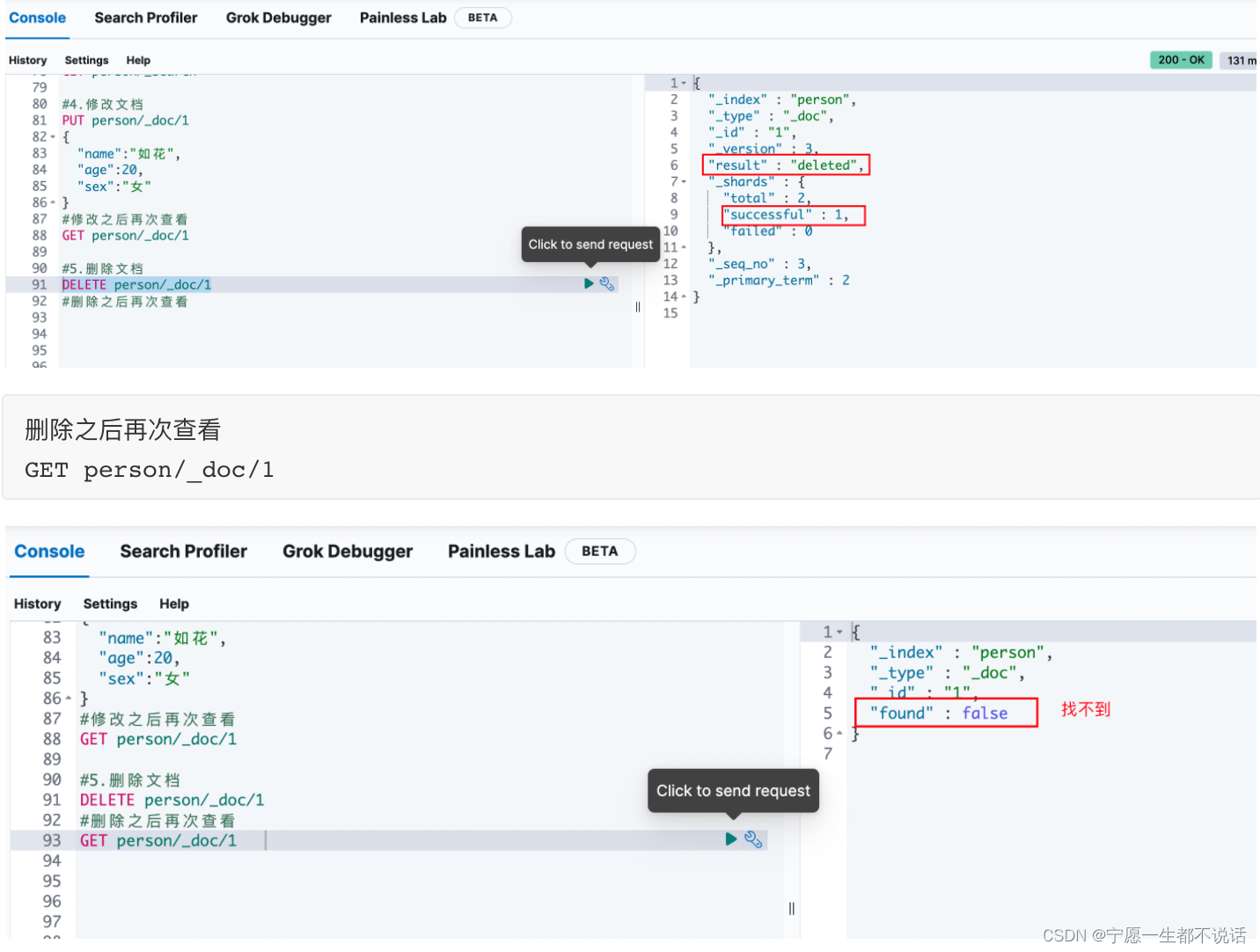Switch to Search Profiler tab in bottom panel
1260x952 pixels.
pos(183,552)
